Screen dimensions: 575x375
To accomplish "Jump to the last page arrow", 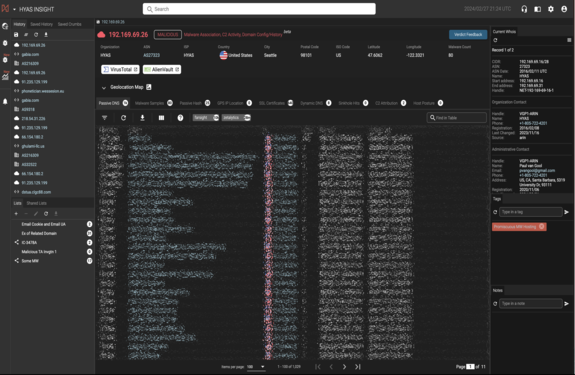I will tap(358, 367).
